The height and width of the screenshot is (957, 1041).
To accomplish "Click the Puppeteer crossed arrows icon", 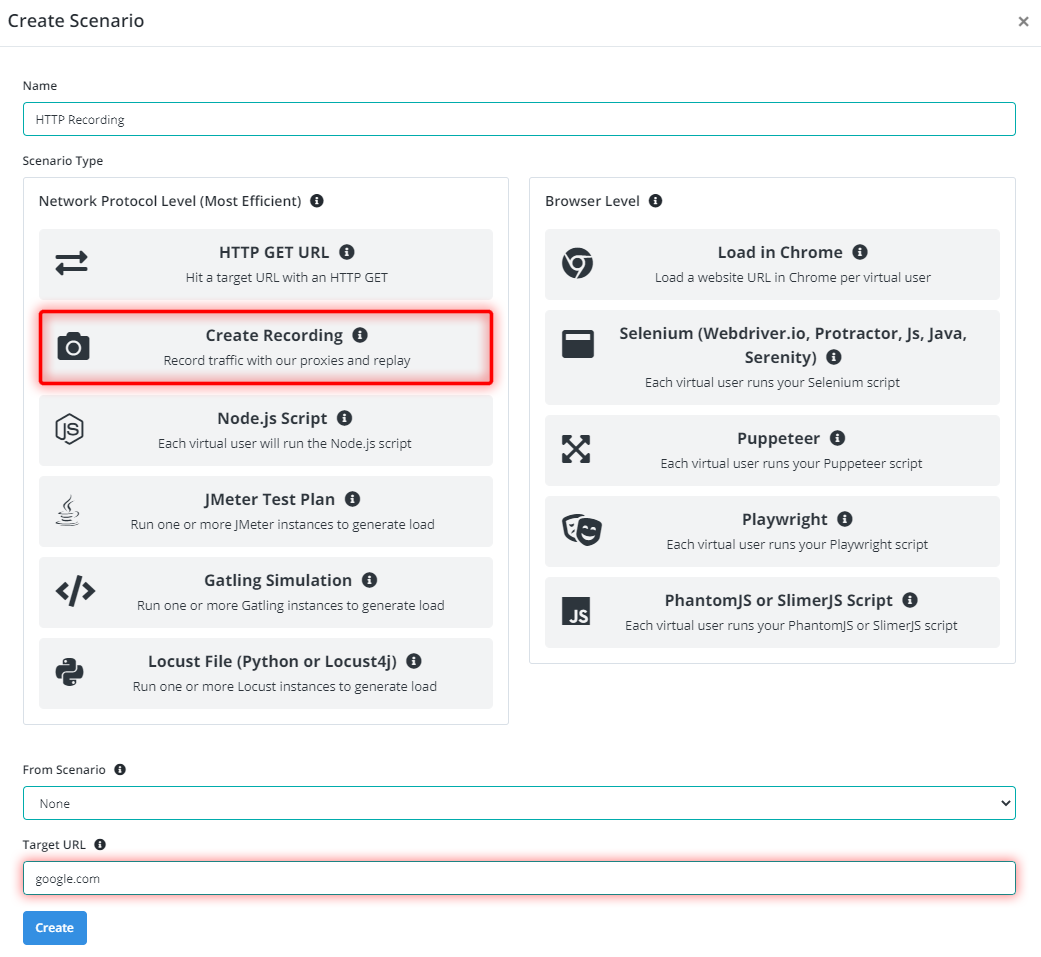I will pyautogui.click(x=576, y=449).
